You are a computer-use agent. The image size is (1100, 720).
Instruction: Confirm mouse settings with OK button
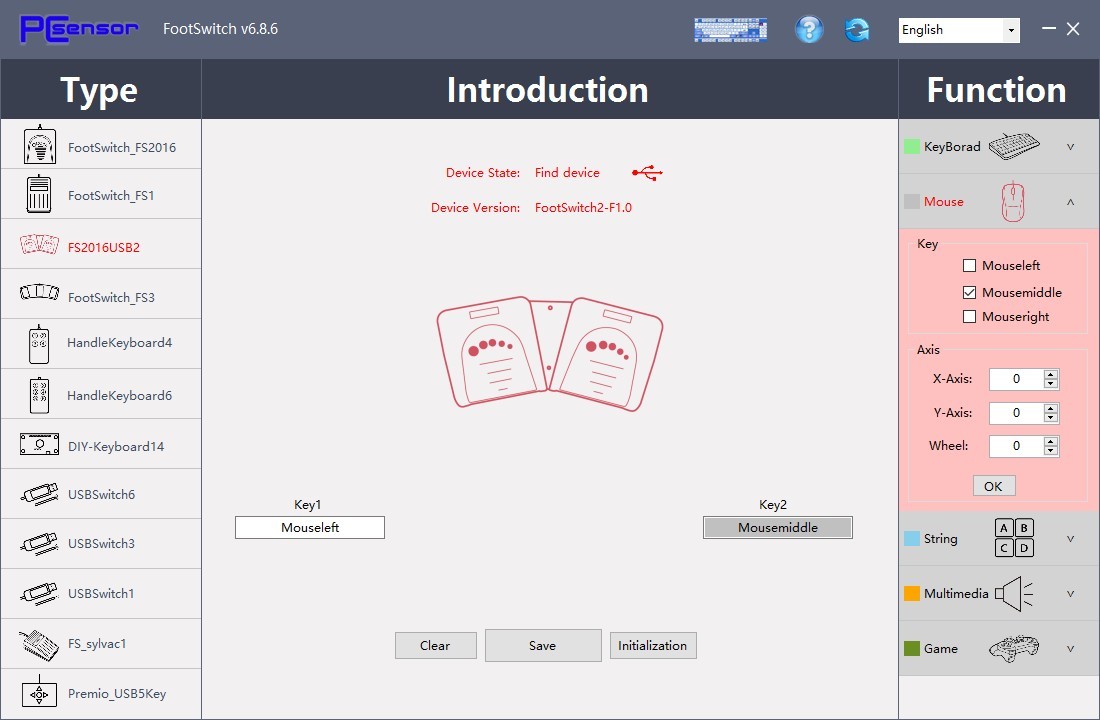pos(993,486)
